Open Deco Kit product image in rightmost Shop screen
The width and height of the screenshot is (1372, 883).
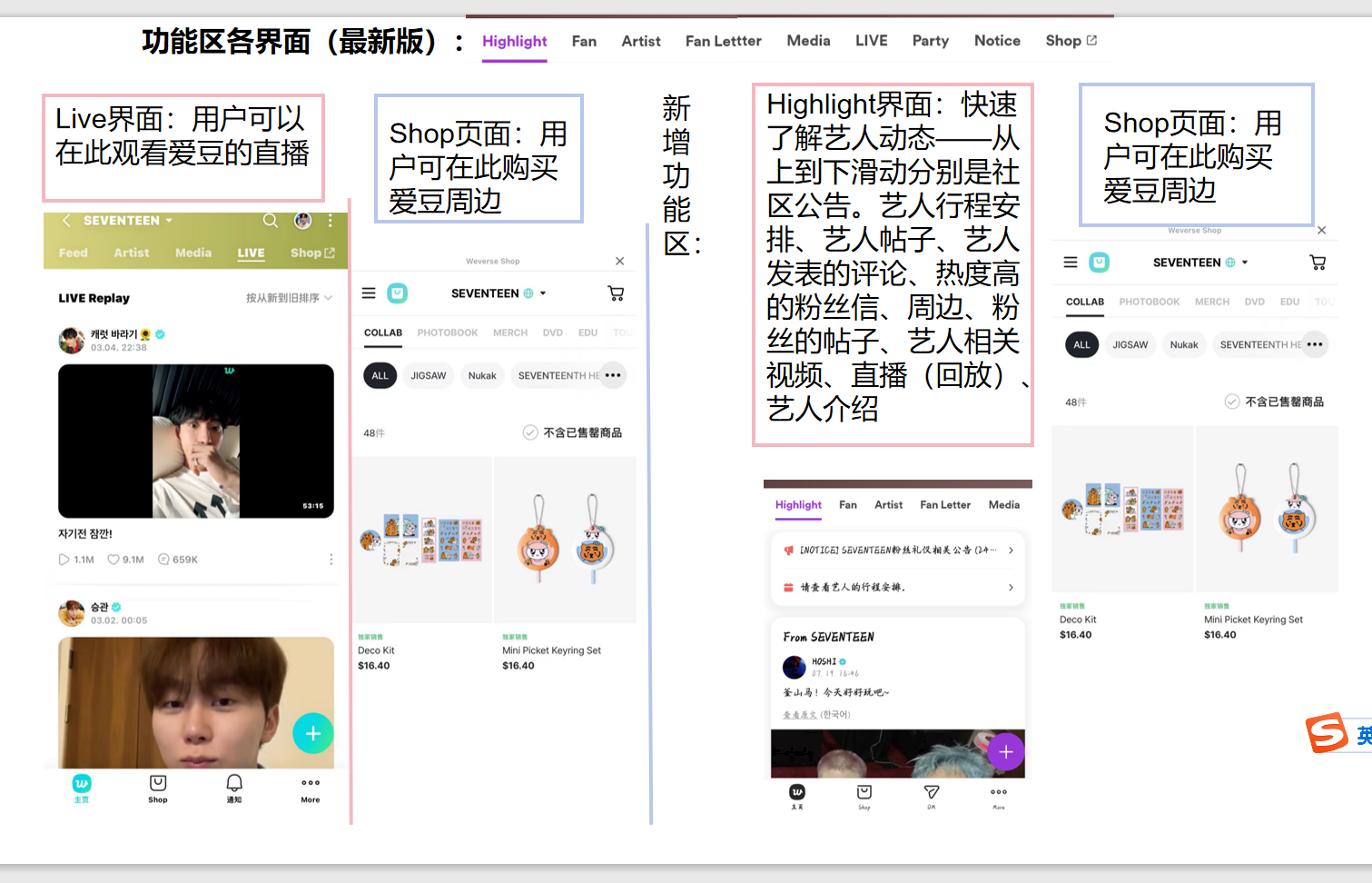[1122, 509]
